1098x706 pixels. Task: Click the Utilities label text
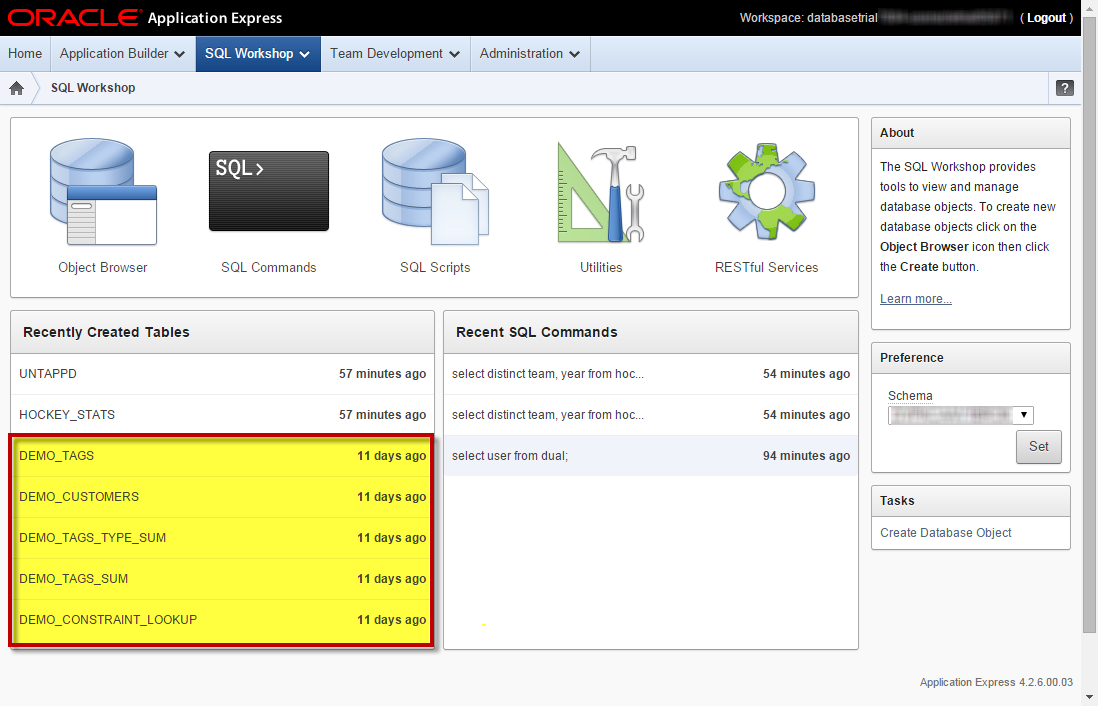pyautogui.click(x=601, y=268)
